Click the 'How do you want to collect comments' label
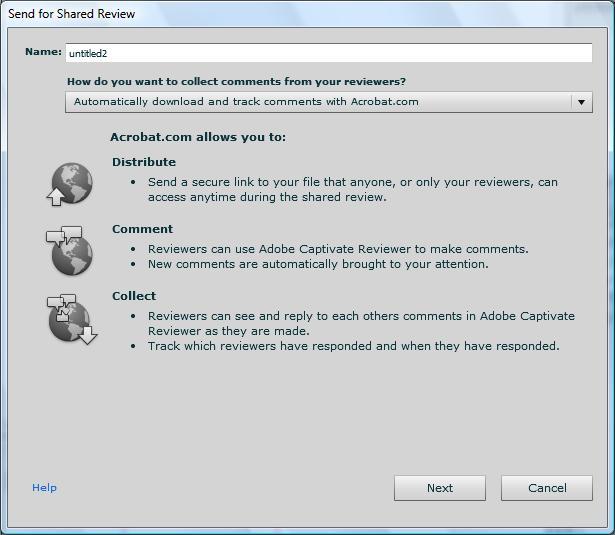Screen dimensions: 615x535 (x=237, y=82)
